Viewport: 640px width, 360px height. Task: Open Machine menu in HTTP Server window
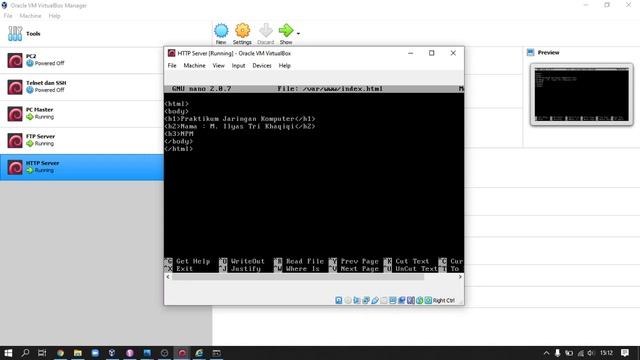pyautogui.click(x=194, y=65)
